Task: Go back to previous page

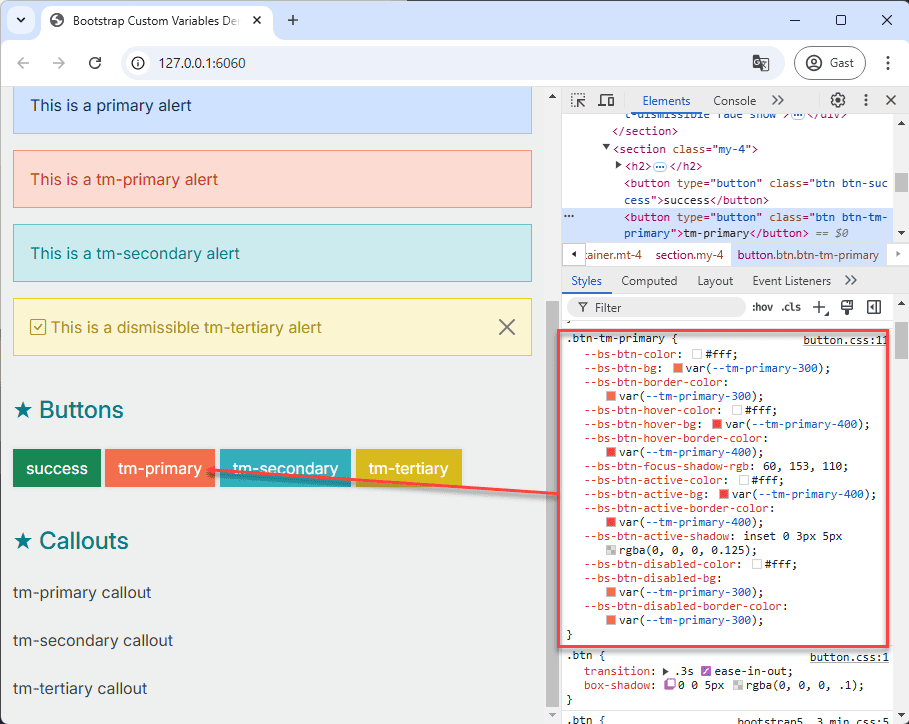Action: (23, 63)
